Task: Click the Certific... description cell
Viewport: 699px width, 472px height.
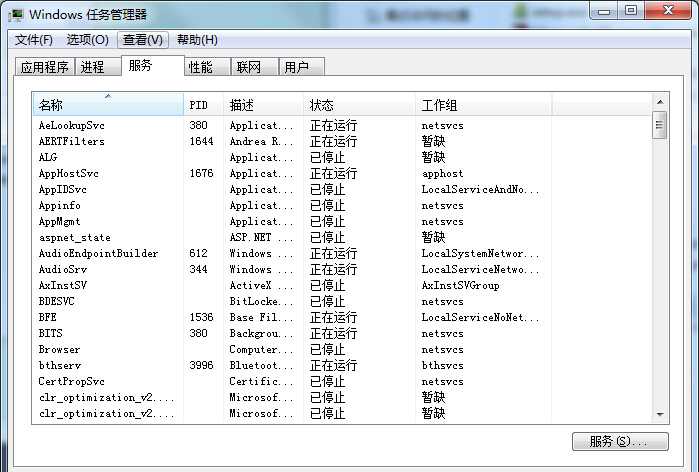Action: pyautogui.click(x=262, y=382)
